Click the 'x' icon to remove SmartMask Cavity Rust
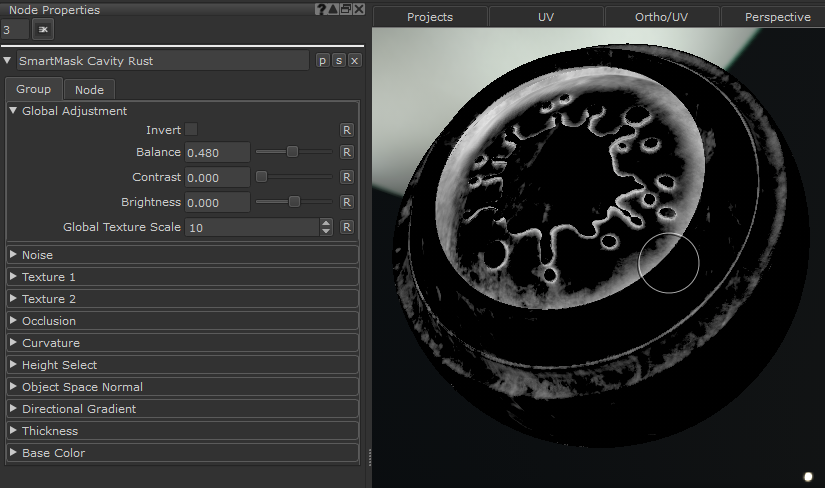The image size is (825, 488). tap(354, 61)
